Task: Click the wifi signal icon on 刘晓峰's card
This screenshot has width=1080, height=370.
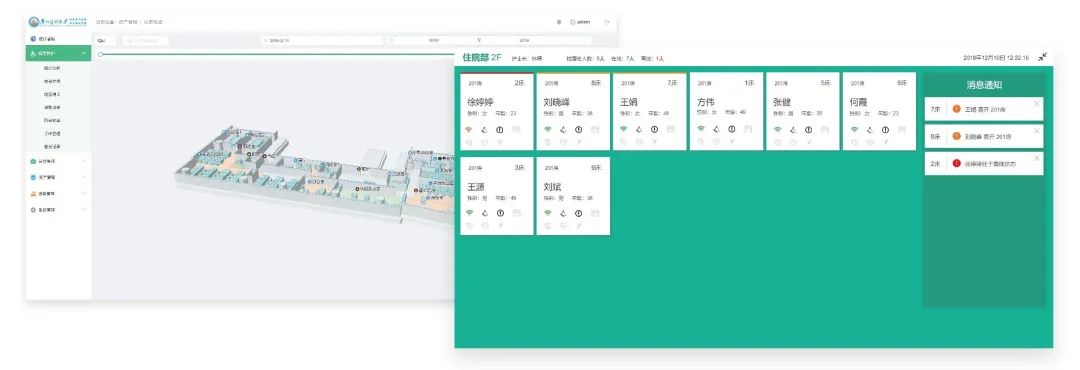Action: click(x=548, y=129)
